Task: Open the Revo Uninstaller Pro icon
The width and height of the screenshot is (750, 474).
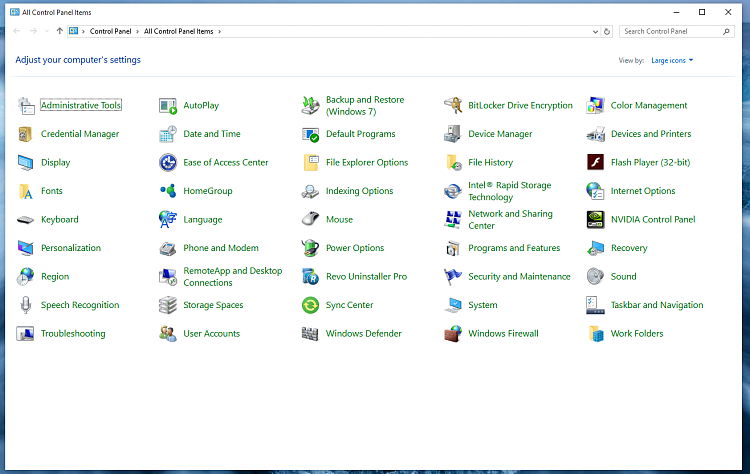Action: [310, 276]
